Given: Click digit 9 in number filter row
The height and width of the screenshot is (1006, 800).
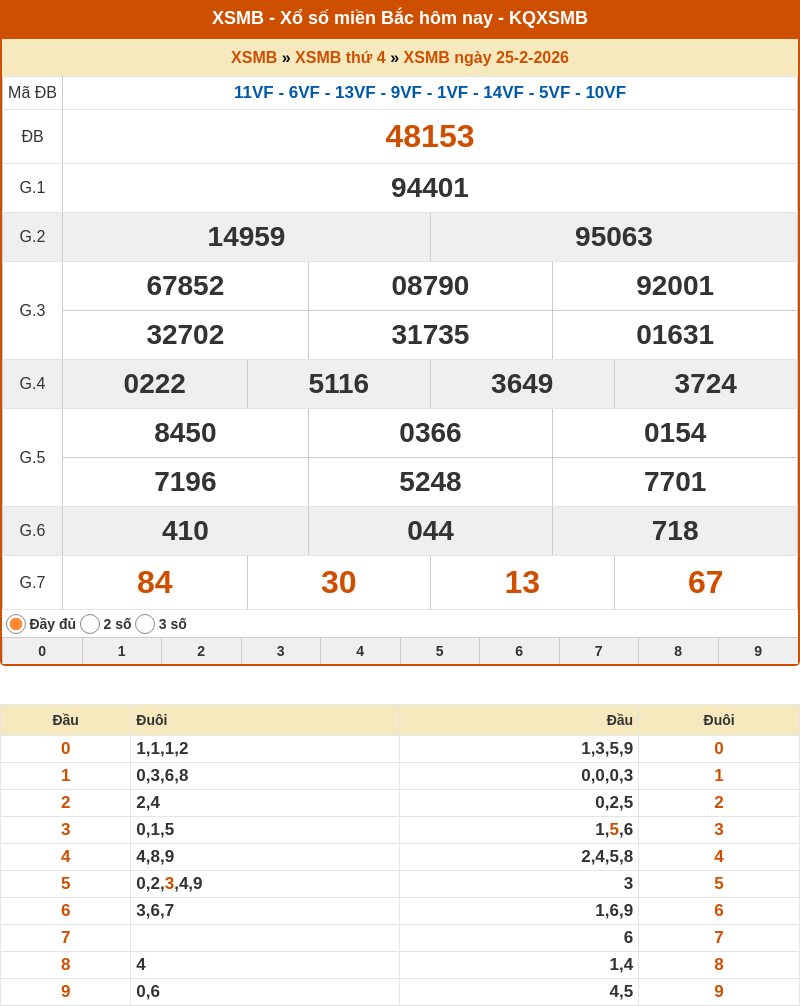Looking at the screenshot, I should tap(758, 651).
